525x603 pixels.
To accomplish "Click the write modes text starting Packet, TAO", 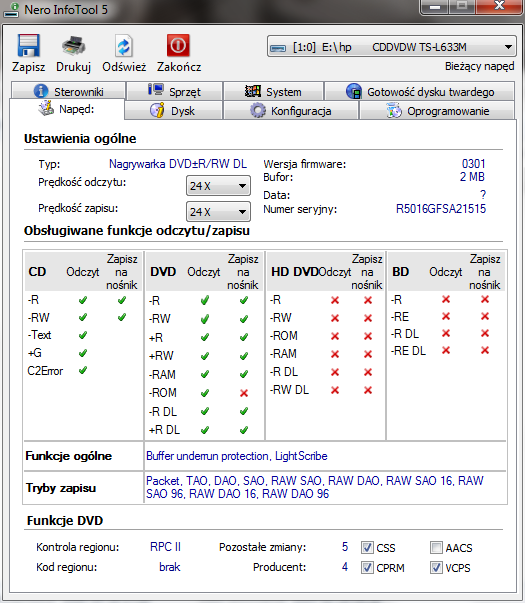I will pyautogui.click(x=315, y=487).
